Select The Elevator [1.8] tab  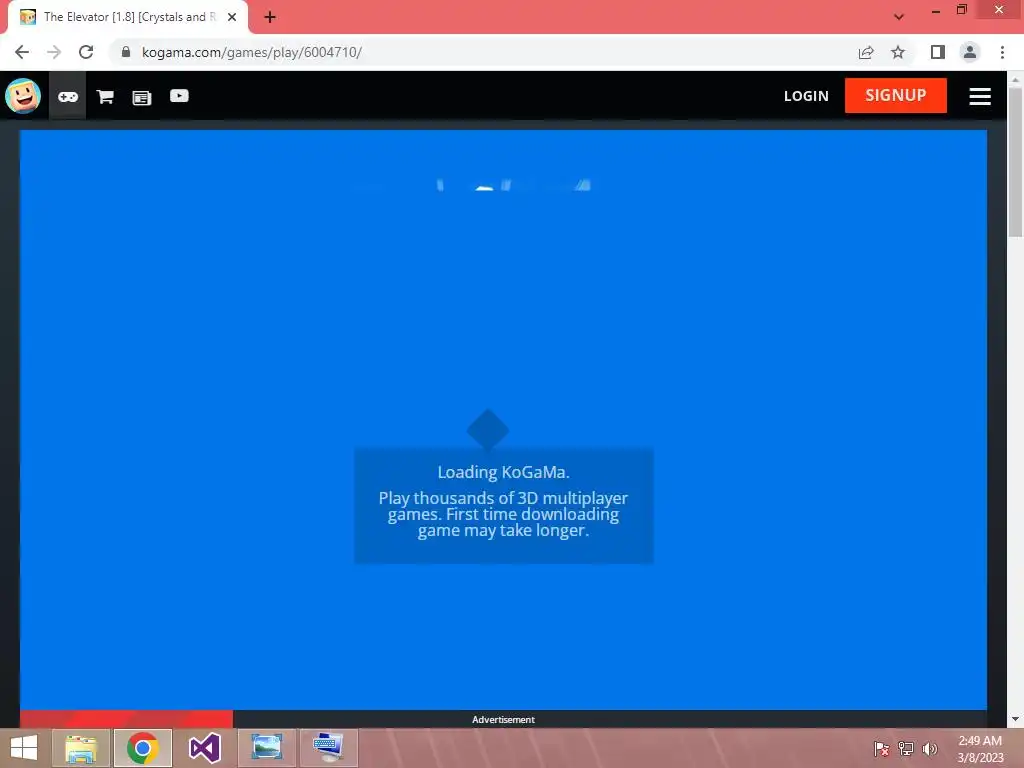(x=127, y=17)
